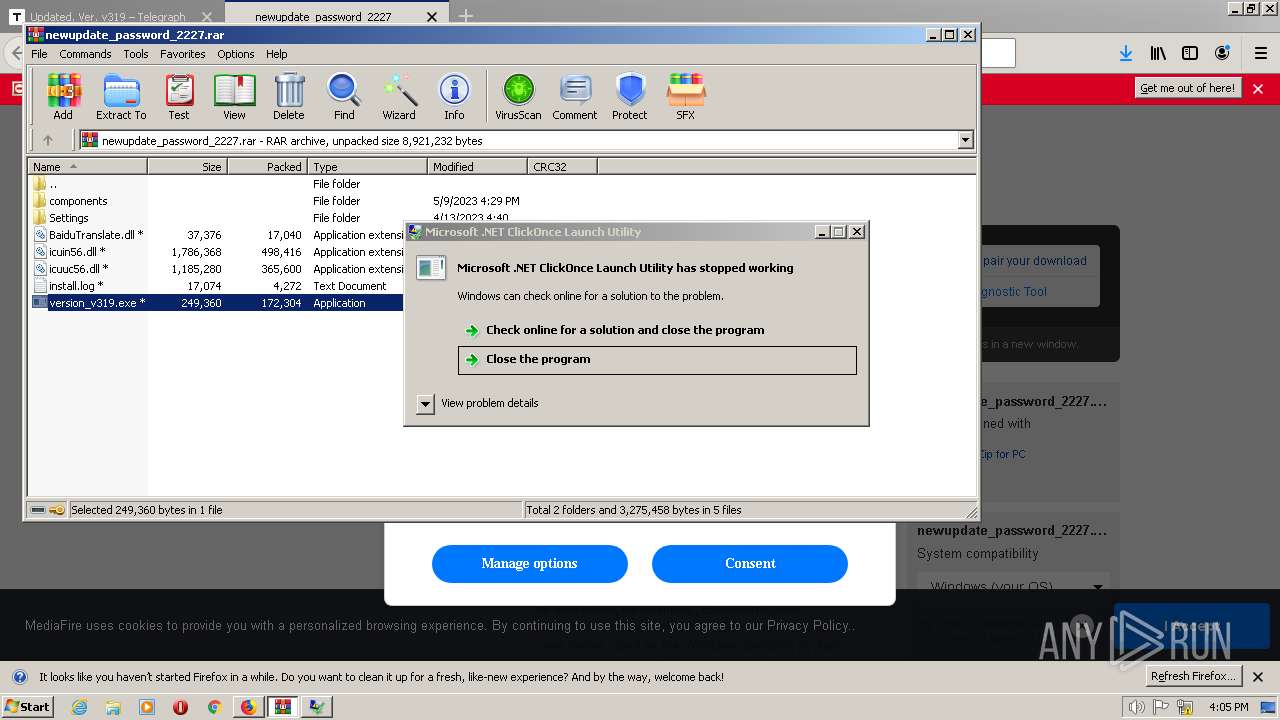Open the File menu
1280x720 pixels.
point(39,54)
